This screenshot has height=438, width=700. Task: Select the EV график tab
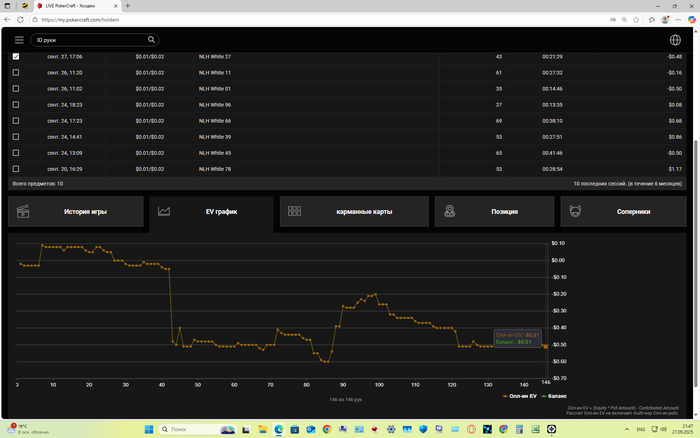(212, 213)
